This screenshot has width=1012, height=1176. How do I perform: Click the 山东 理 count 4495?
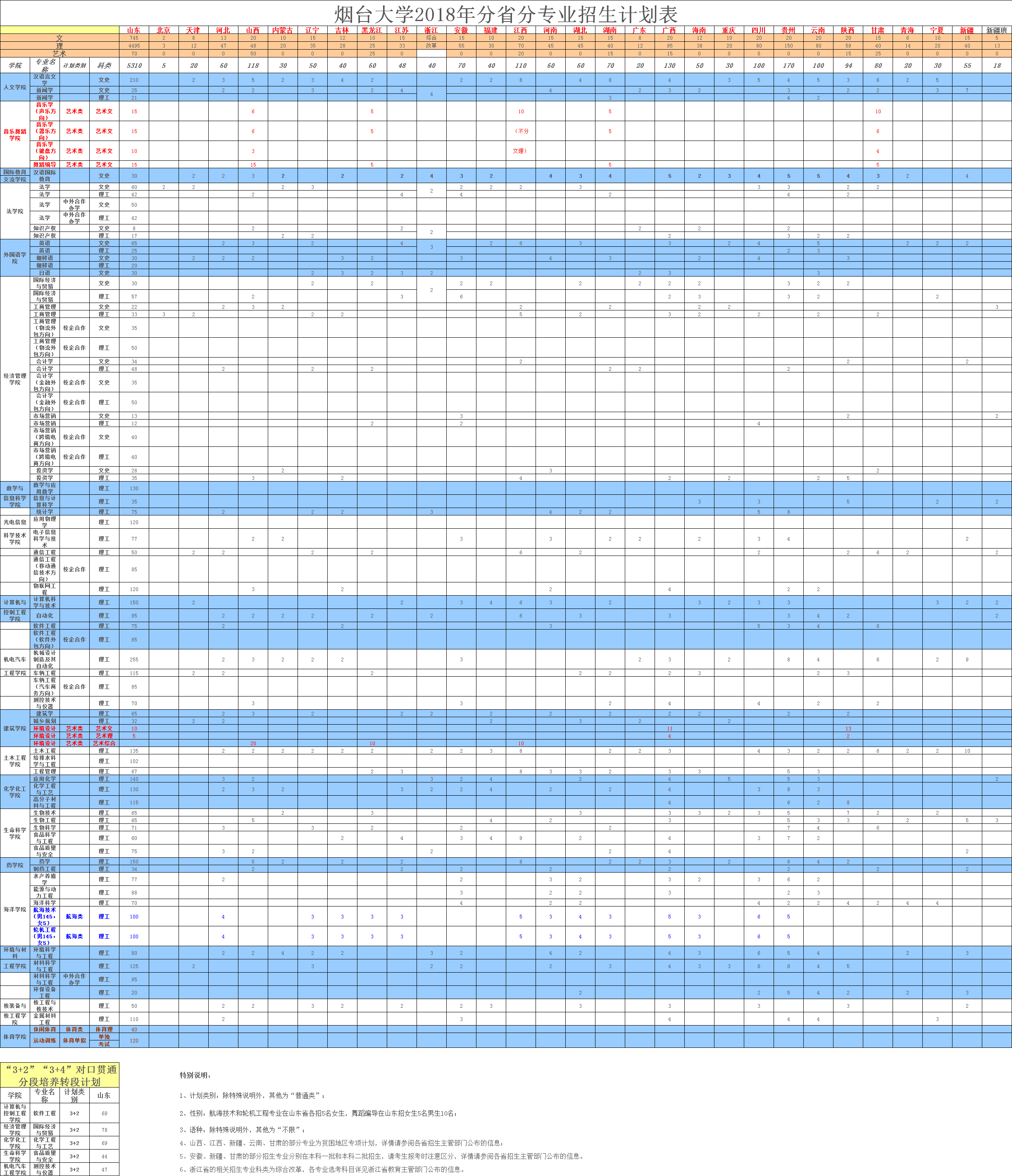click(134, 46)
